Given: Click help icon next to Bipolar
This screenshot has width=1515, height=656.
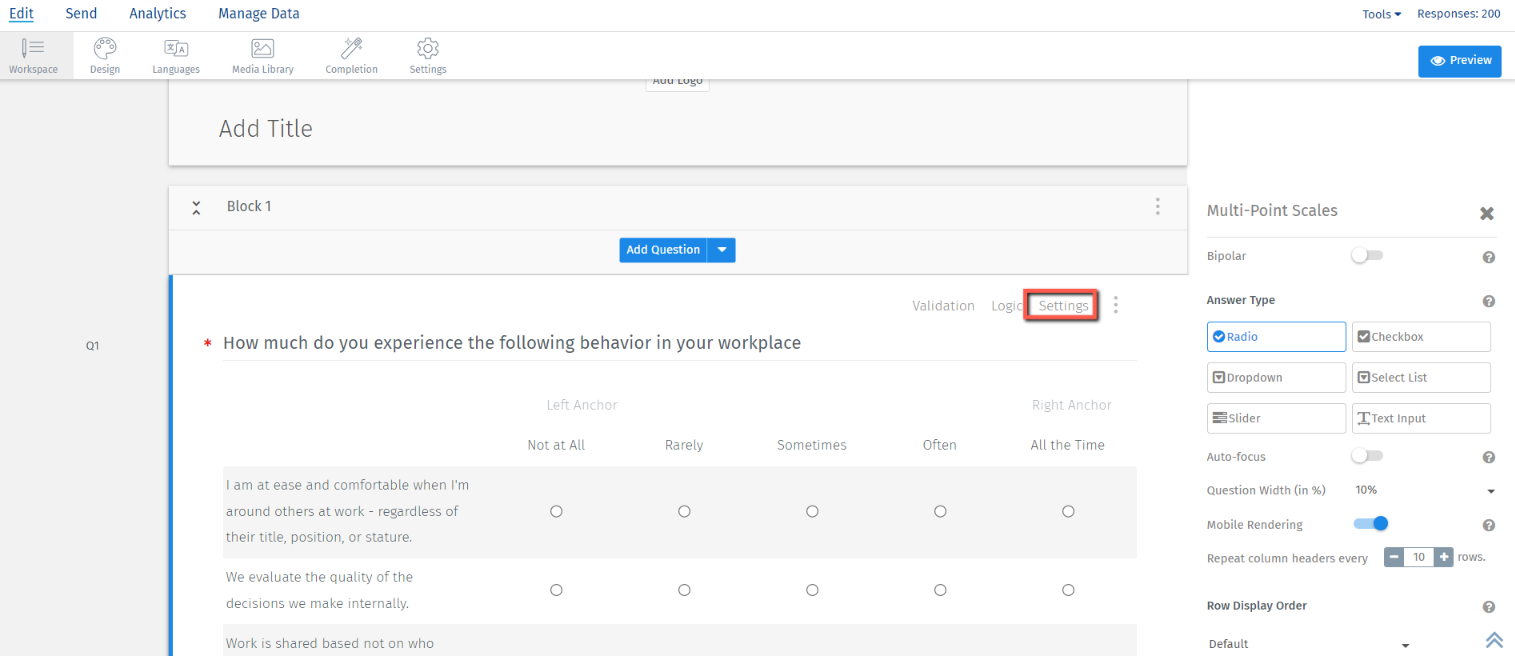Looking at the screenshot, I should [1488, 257].
